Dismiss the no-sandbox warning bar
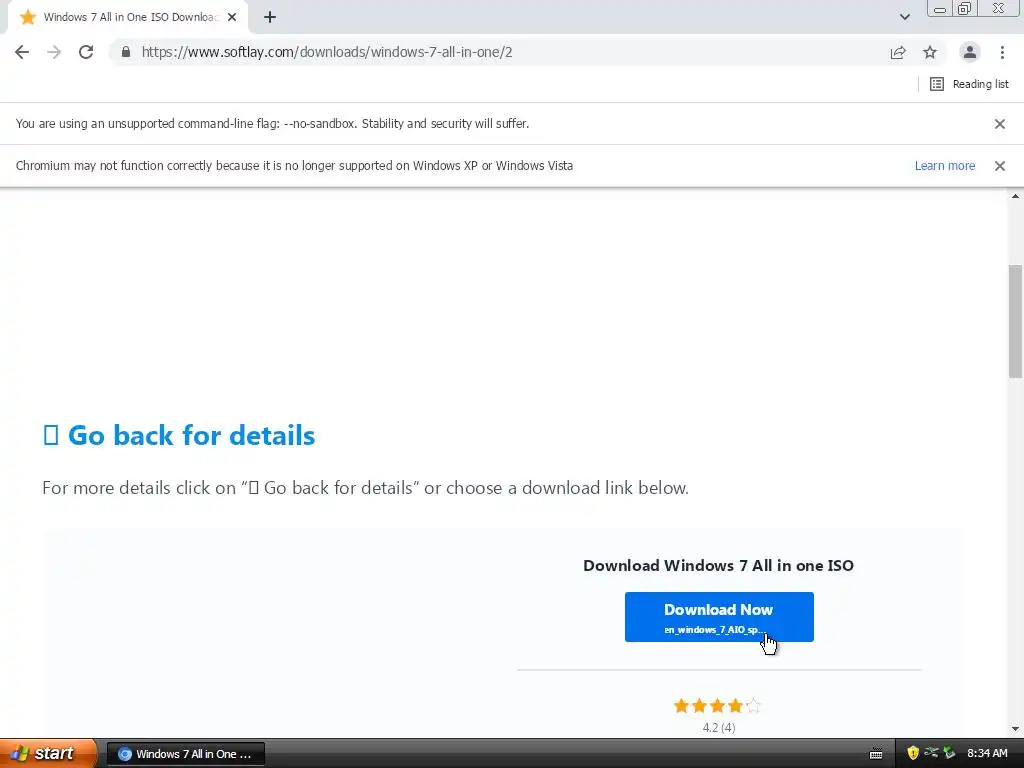The image size is (1024, 768). (x=999, y=124)
